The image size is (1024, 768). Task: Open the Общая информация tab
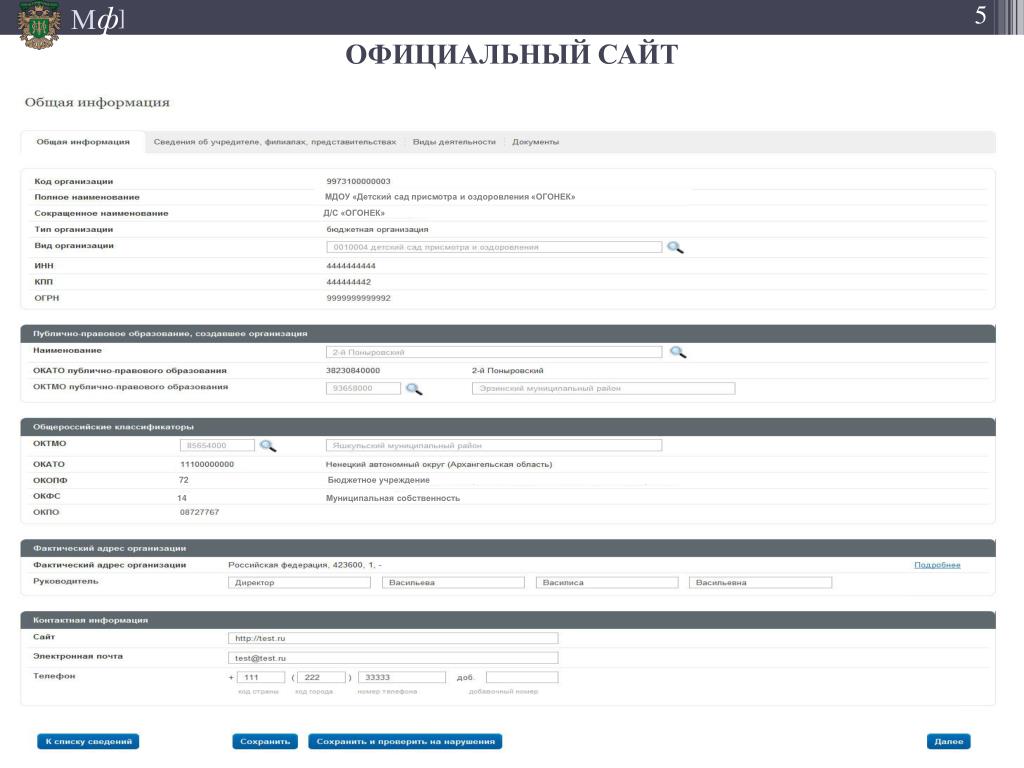tap(83, 142)
